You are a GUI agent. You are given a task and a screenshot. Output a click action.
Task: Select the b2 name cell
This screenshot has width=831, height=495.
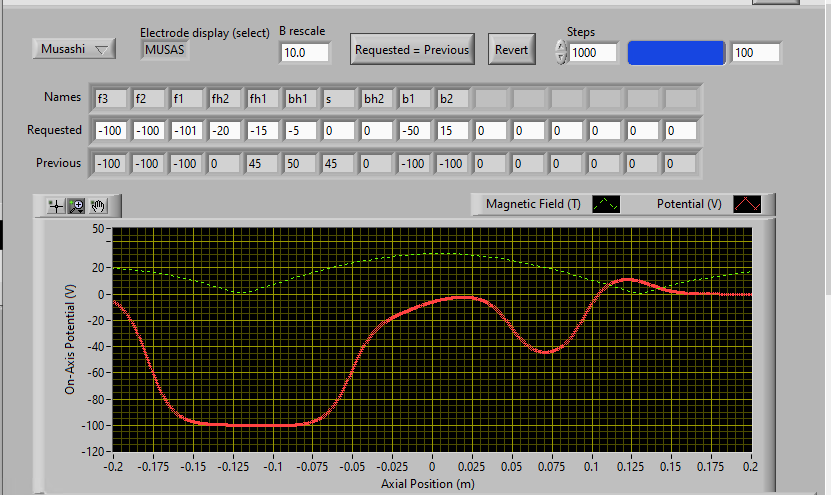(453, 99)
